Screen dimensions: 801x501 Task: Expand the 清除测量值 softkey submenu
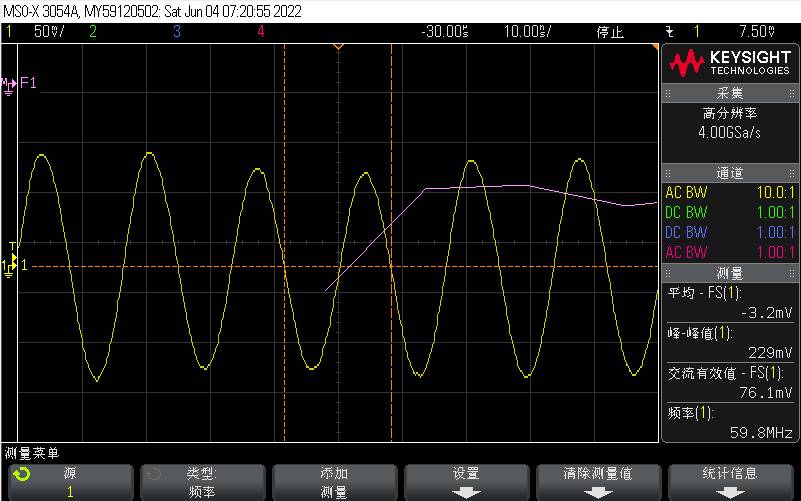click(598, 482)
